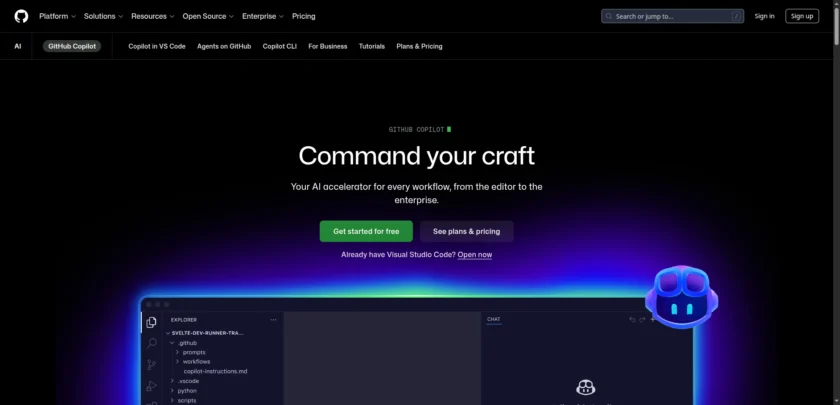Click the EXPLORER panel title
The width and height of the screenshot is (840, 405).
pyautogui.click(x=184, y=320)
